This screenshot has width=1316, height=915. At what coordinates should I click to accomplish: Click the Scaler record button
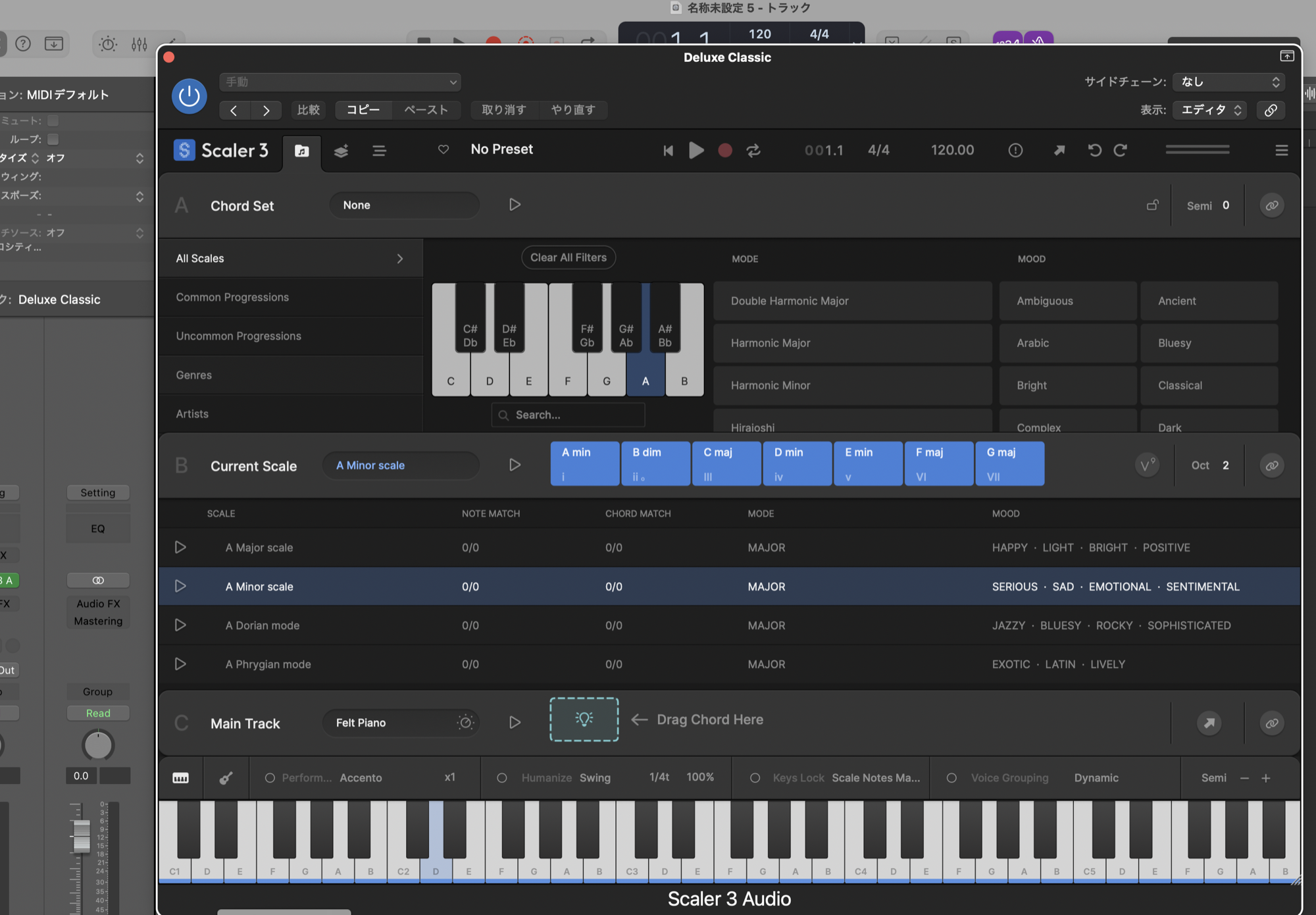[x=725, y=151]
